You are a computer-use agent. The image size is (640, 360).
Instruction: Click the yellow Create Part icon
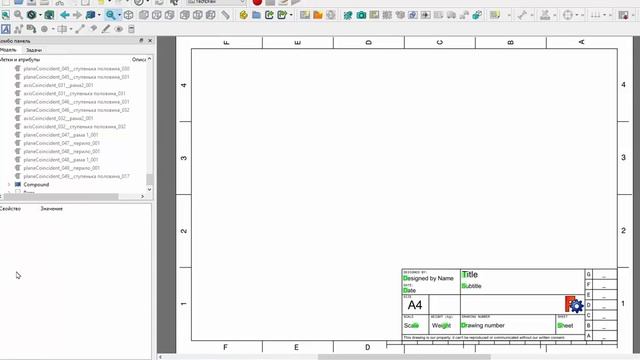(x=244, y=15)
